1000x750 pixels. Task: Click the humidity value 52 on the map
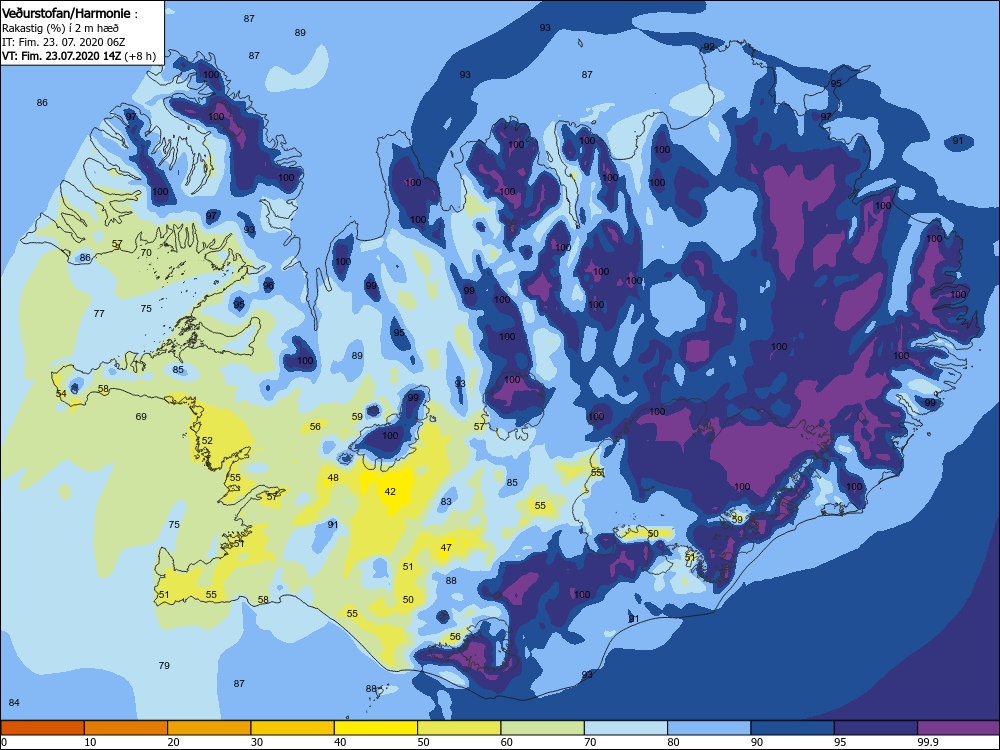click(207, 441)
